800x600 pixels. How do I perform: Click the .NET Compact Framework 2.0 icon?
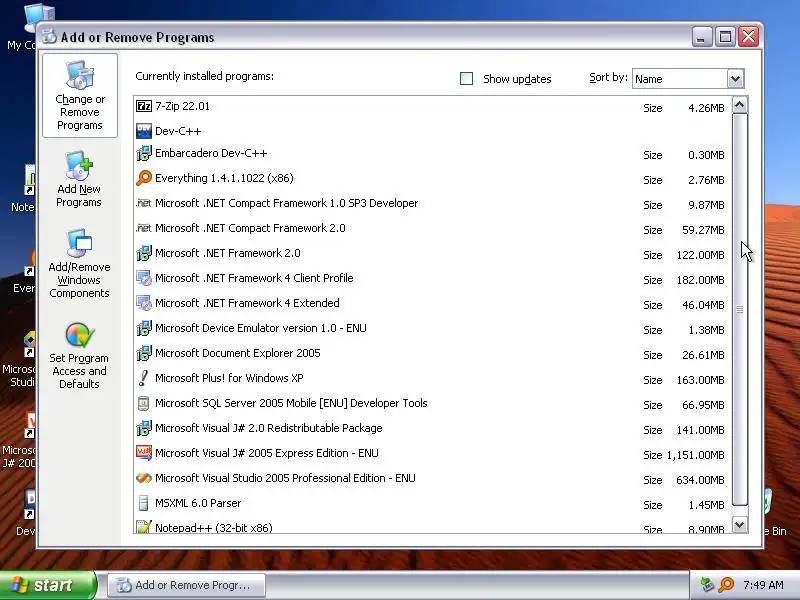[144, 228]
